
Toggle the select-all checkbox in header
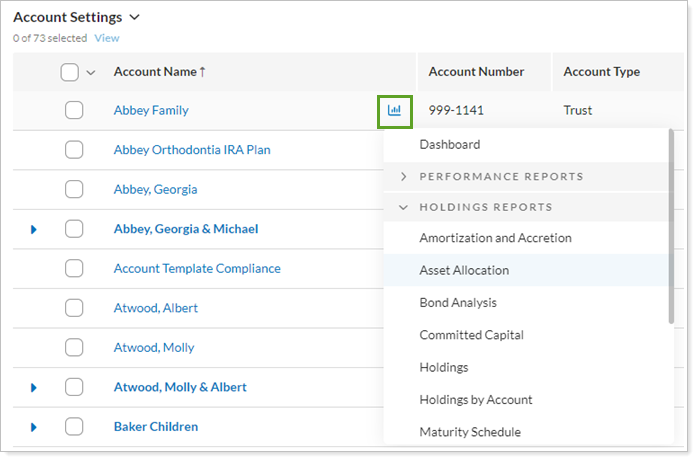point(69,72)
